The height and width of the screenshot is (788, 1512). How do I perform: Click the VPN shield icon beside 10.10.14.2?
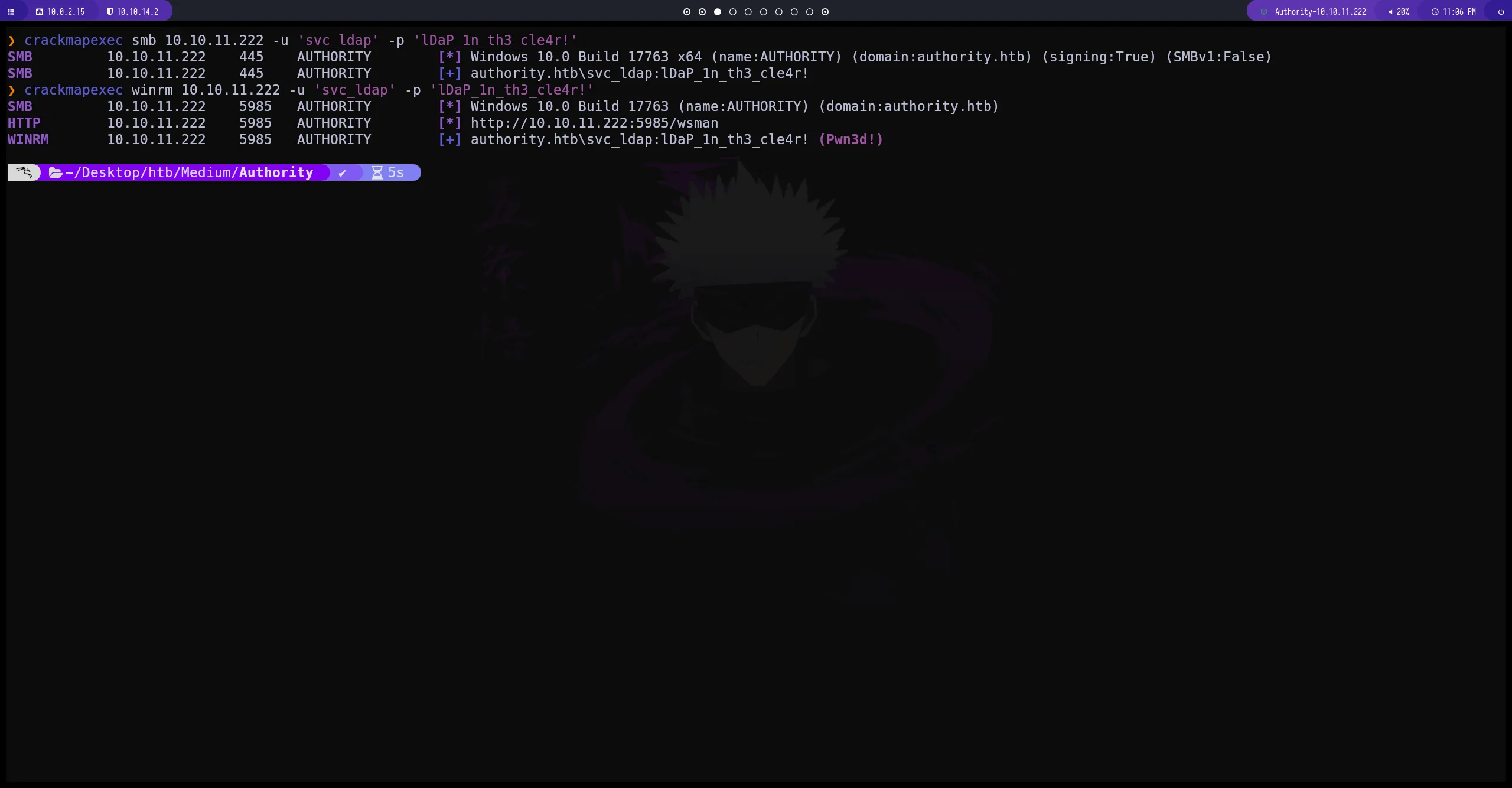coord(109,12)
